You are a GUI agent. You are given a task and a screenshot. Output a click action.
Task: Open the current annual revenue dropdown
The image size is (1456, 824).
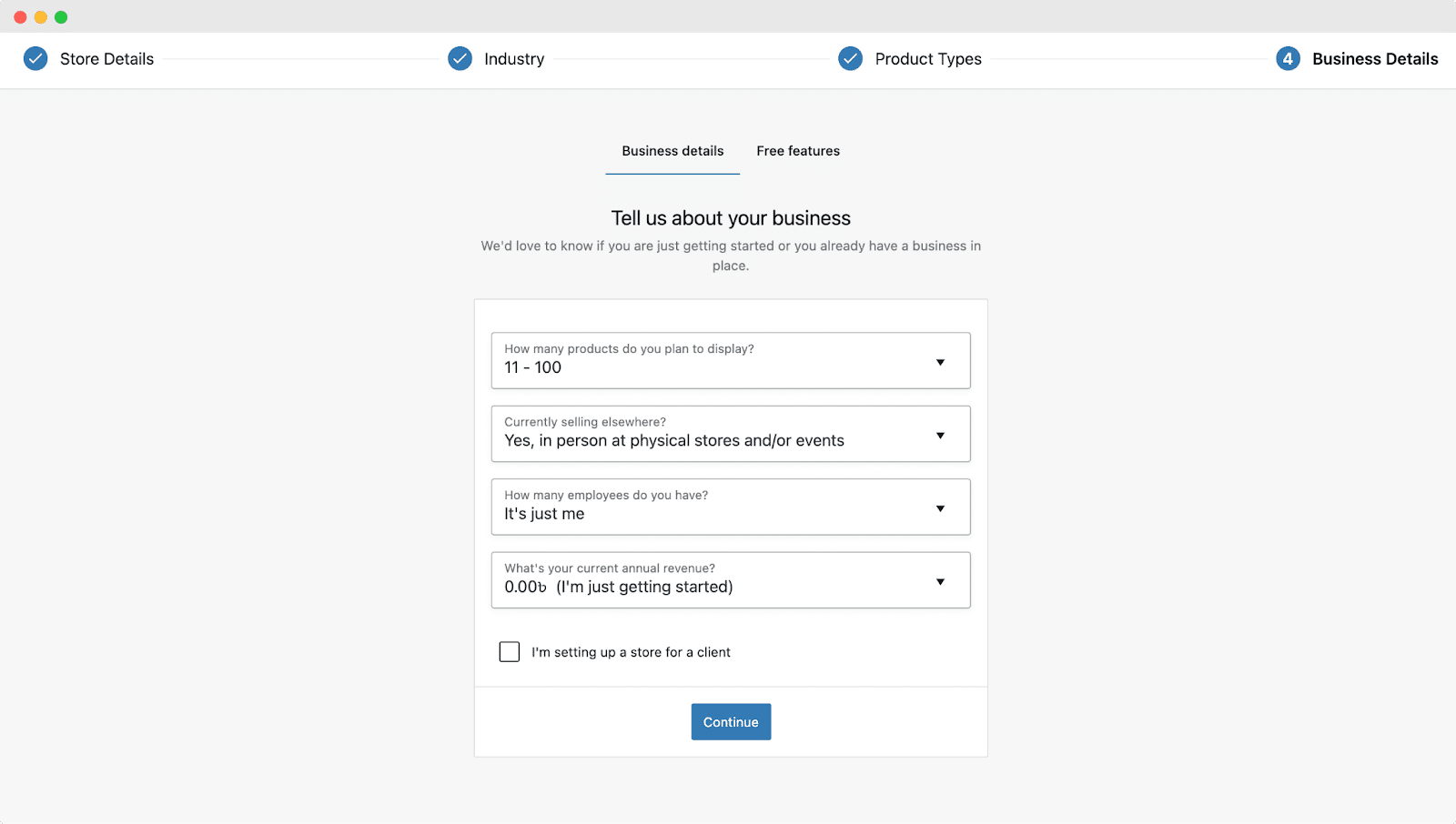click(731, 580)
